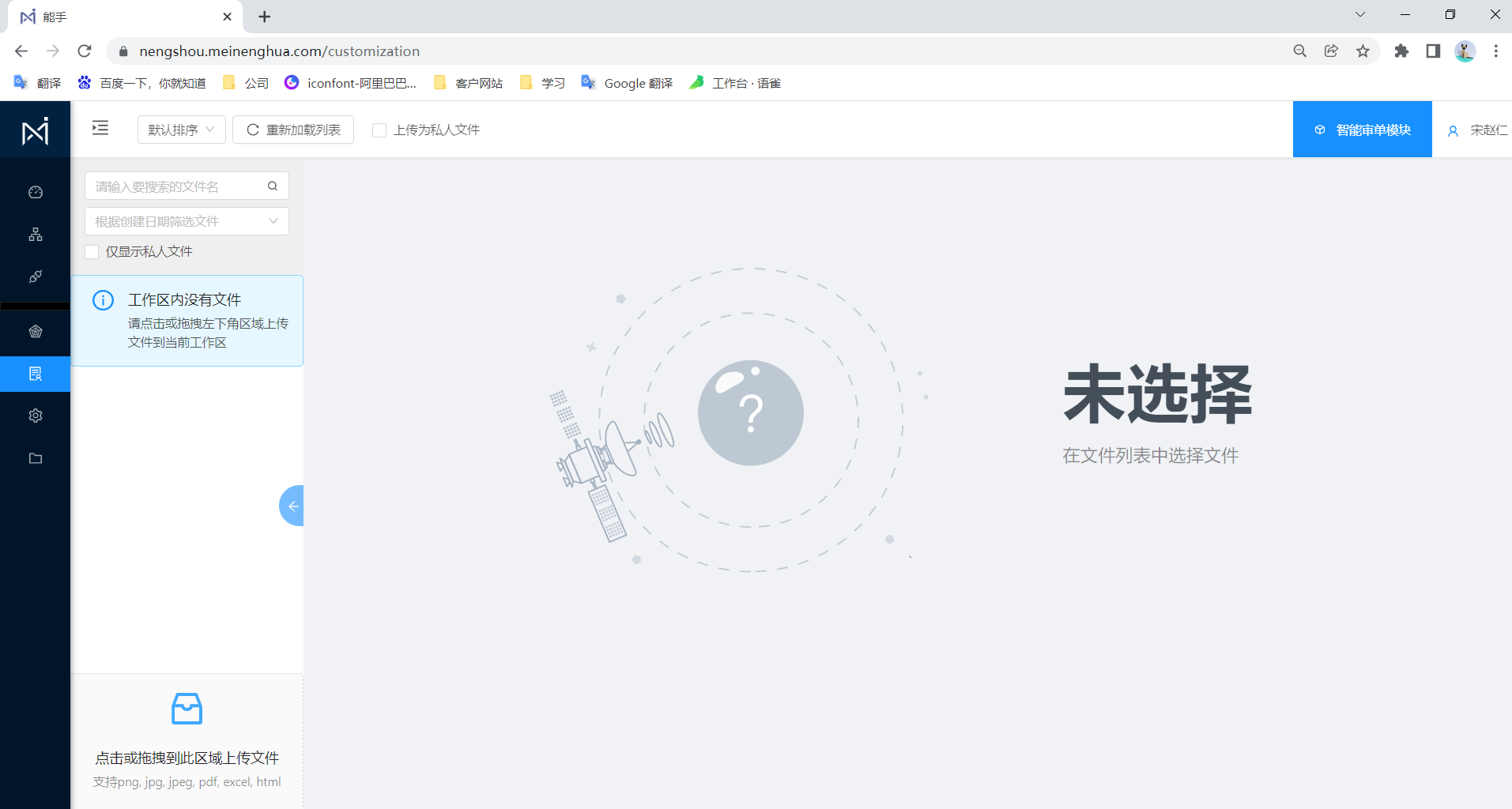Enable 上传为私人文件 checkbox
The image size is (1512, 809).
point(379,130)
